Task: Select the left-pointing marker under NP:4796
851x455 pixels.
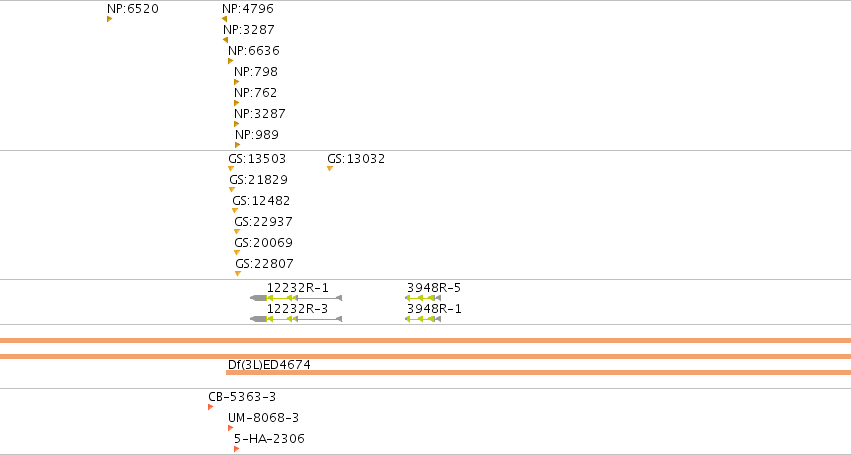Action: tap(224, 19)
